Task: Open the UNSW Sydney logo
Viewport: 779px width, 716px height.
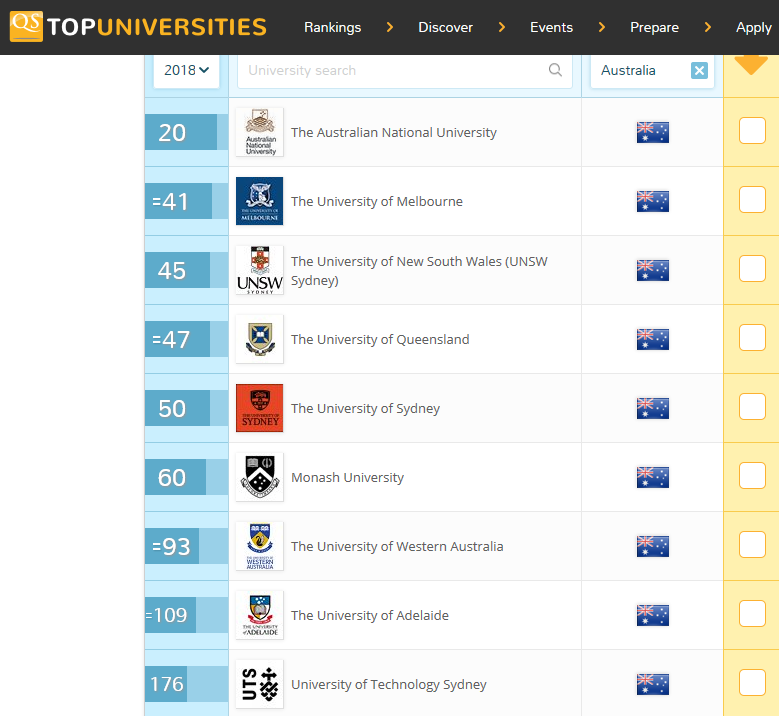Action: (259, 270)
